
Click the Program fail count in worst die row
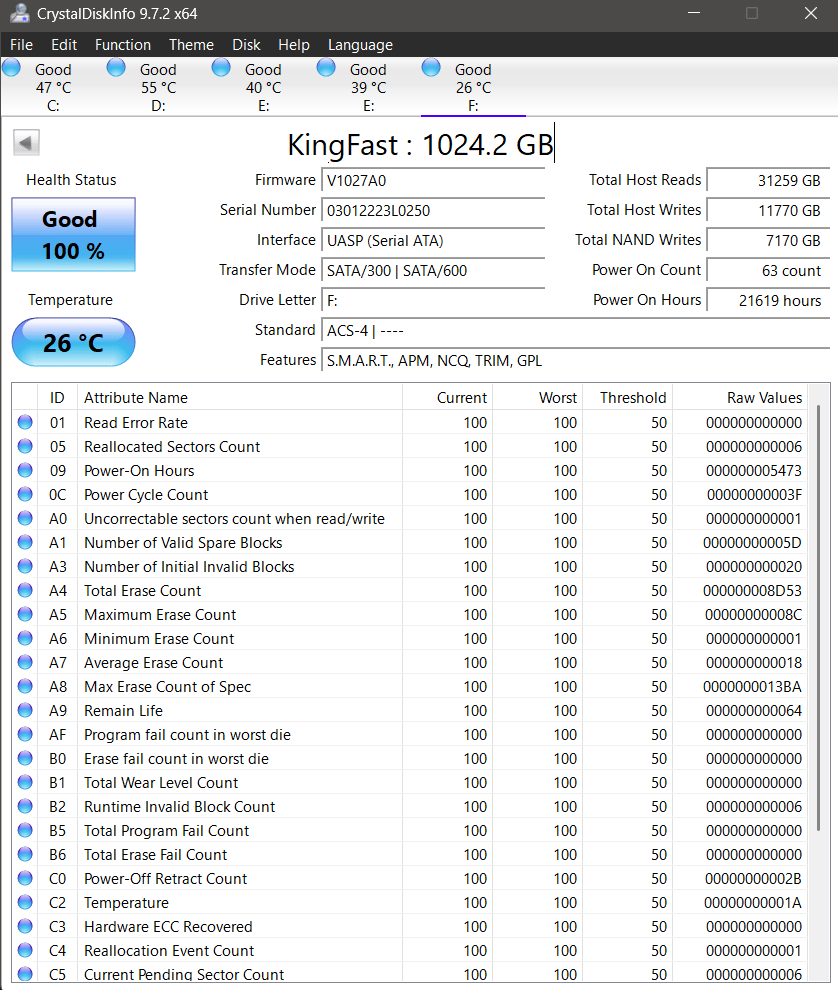[410, 734]
